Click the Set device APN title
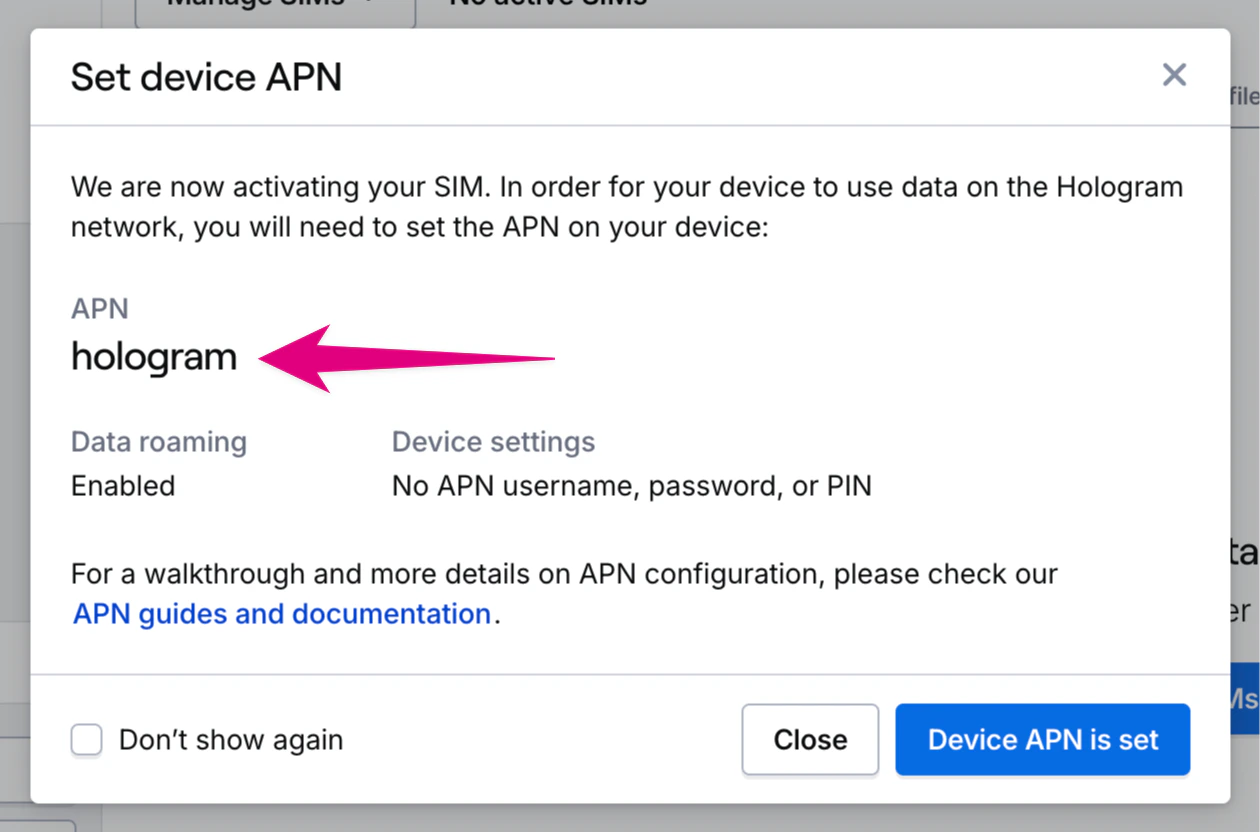The height and width of the screenshot is (832, 1260). coord(206,77)
